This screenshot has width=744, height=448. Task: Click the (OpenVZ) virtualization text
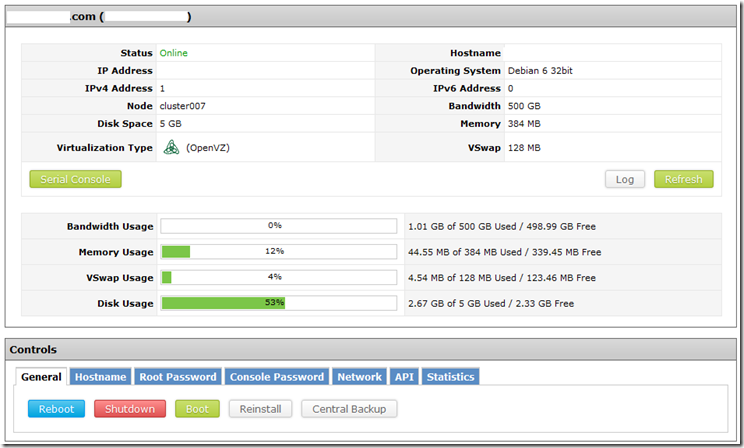[208, 148]
